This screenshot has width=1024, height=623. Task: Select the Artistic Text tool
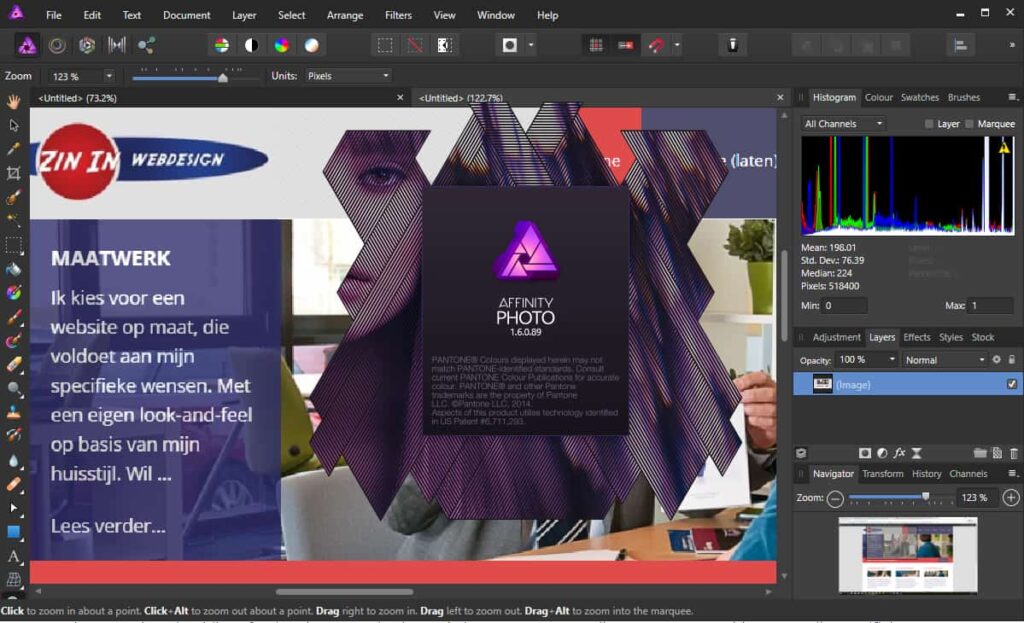click(x=13, y=556)
